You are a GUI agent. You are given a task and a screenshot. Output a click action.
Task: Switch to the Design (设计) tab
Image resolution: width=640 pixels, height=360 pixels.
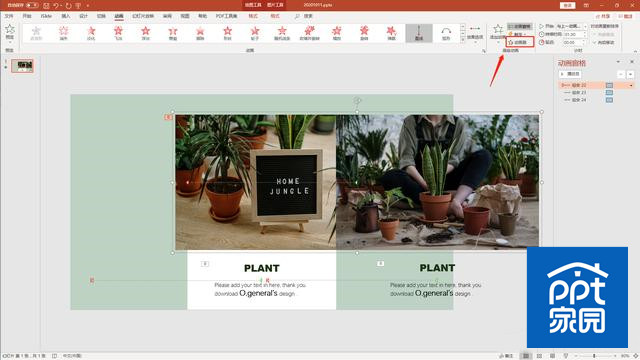[x=84, y=16]
